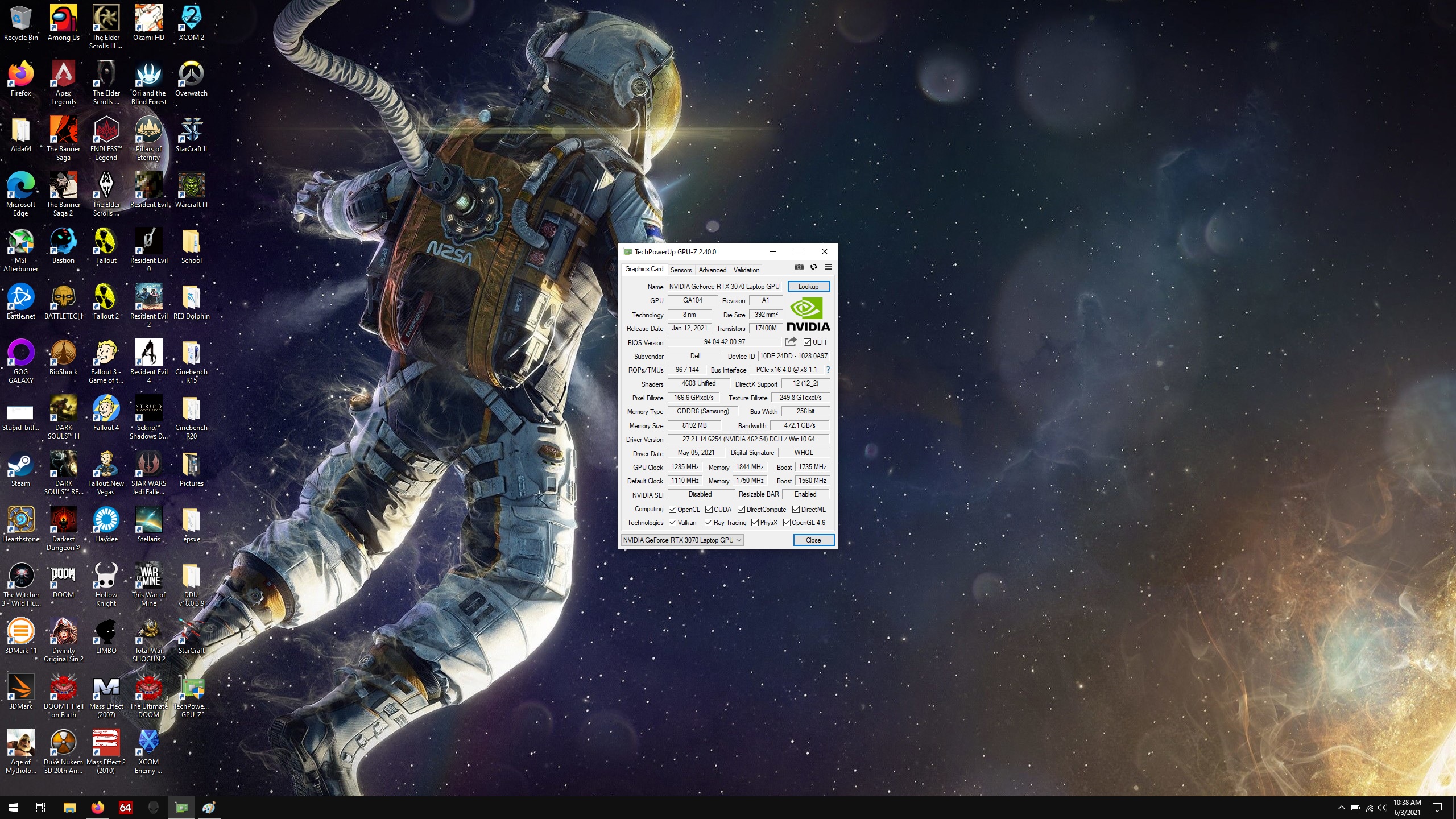Click the taskbar clock showing 10:38 AM

[1407, 808]
